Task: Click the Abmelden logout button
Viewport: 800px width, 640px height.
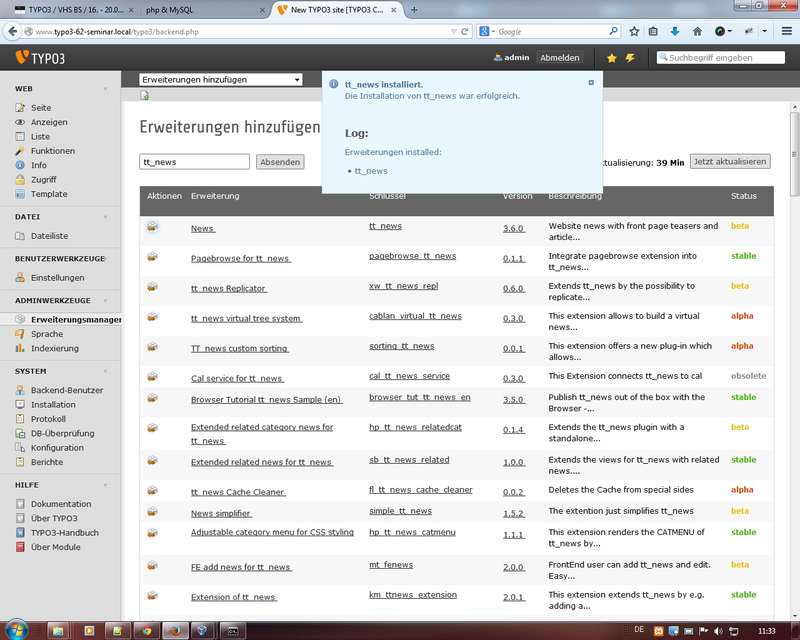Action: (560, 58)
